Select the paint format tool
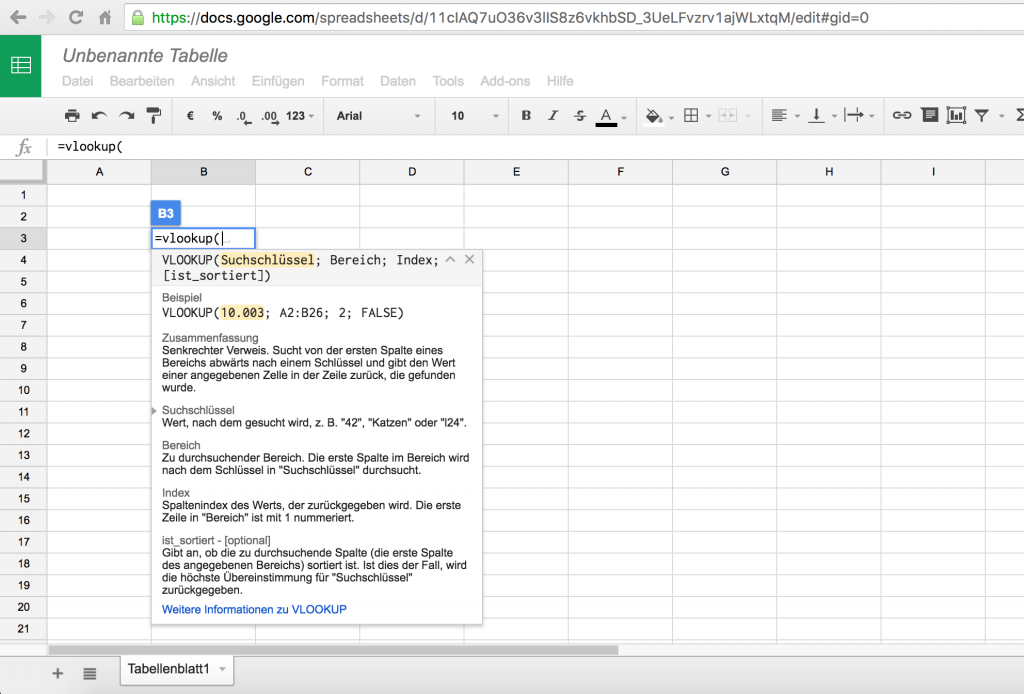This screenshot has height=694, width=1024. pos(154,115)
